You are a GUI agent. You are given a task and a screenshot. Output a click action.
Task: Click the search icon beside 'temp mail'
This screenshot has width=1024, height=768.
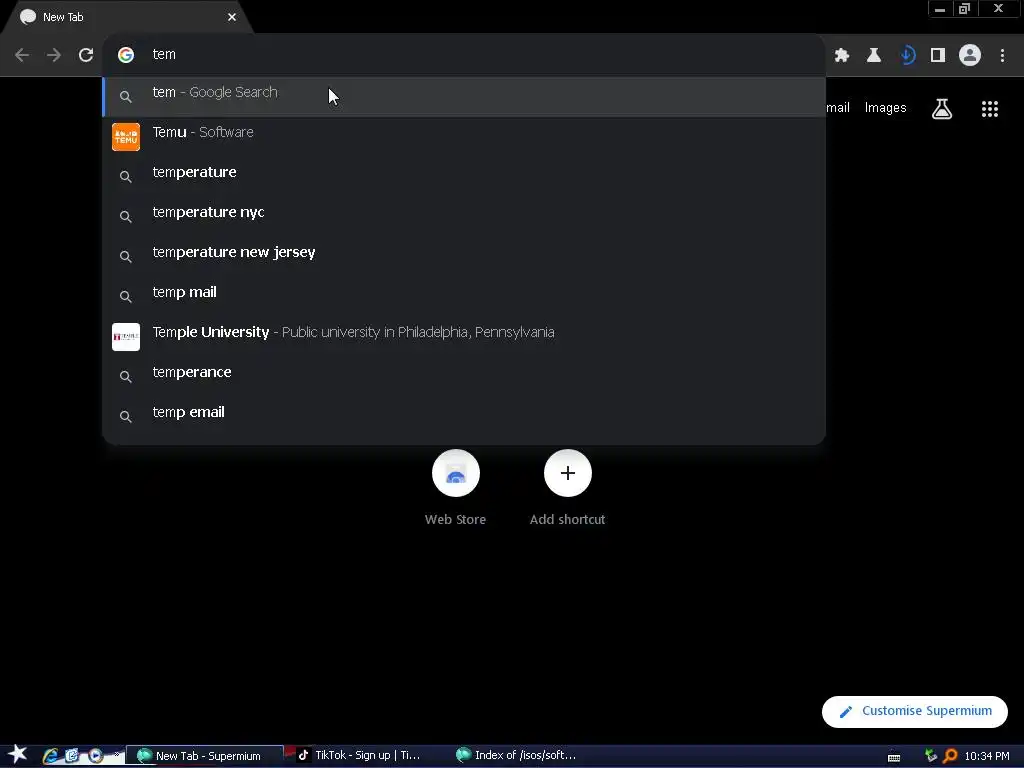pyautogui.click(x=126, y=296)
